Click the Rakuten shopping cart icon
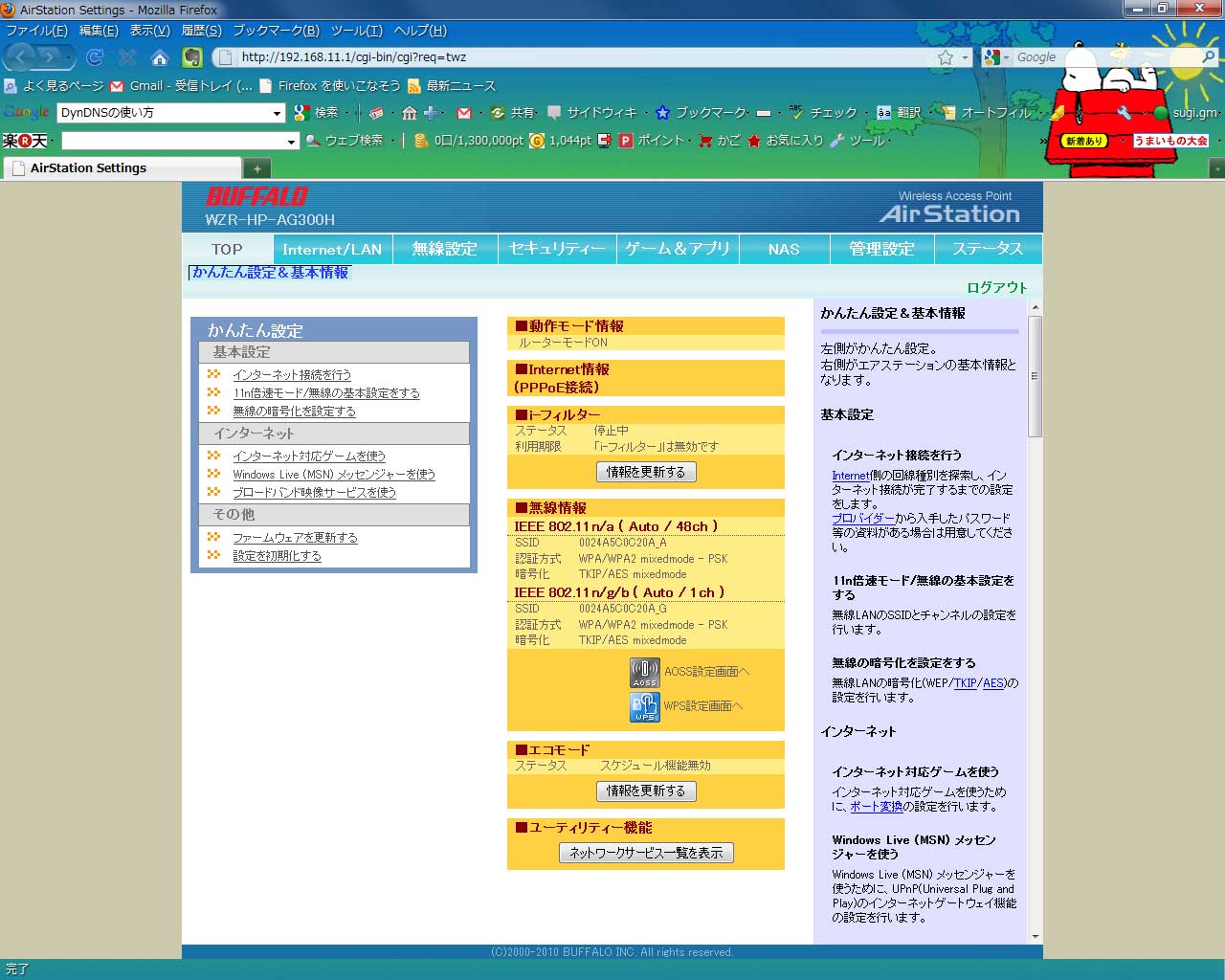Screen dimensions: 1225x980 [706, 141]
